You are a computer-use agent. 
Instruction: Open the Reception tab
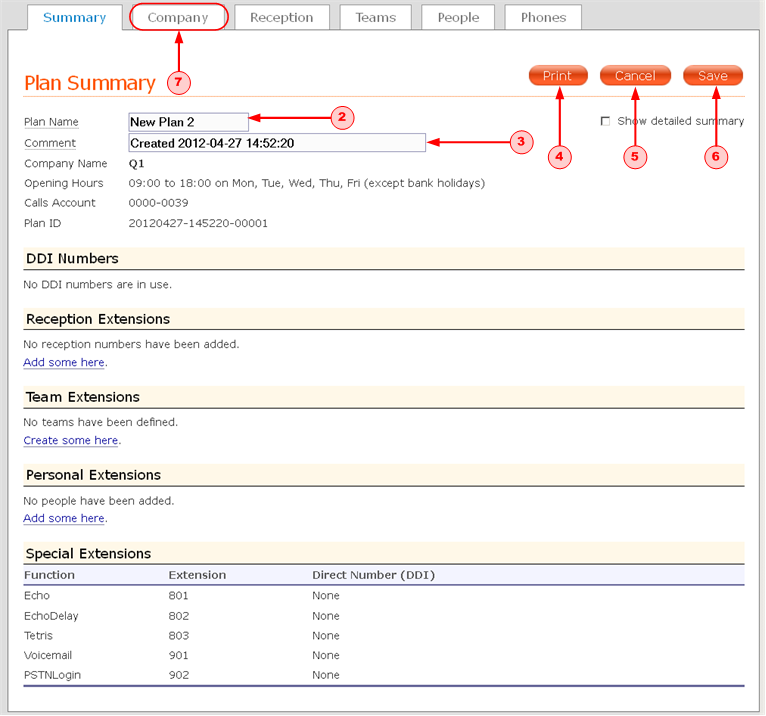tap(281, 18)
